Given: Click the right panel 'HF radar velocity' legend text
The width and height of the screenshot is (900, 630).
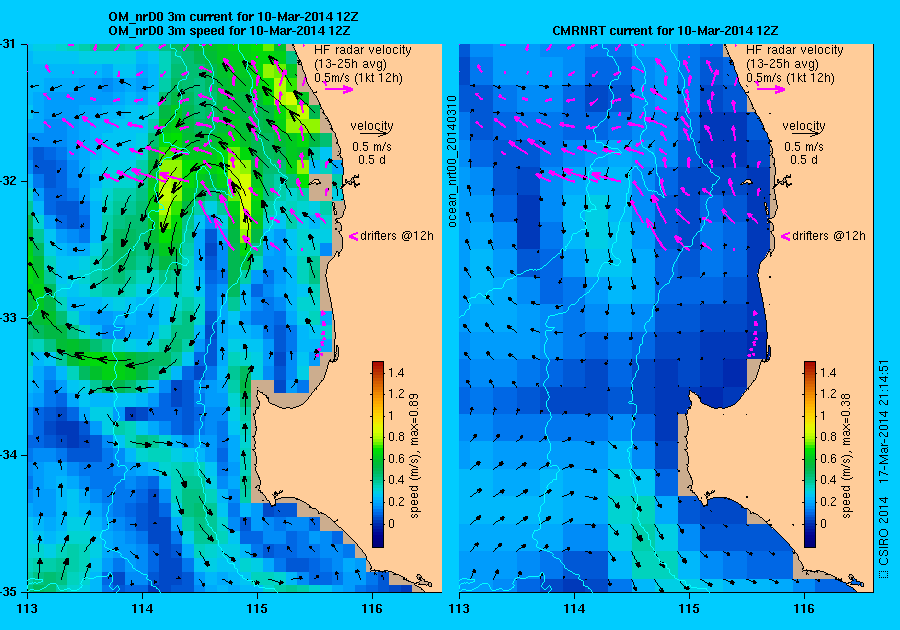Looking at the screenshot, I should pyautogui.click(x=795, y=50).
